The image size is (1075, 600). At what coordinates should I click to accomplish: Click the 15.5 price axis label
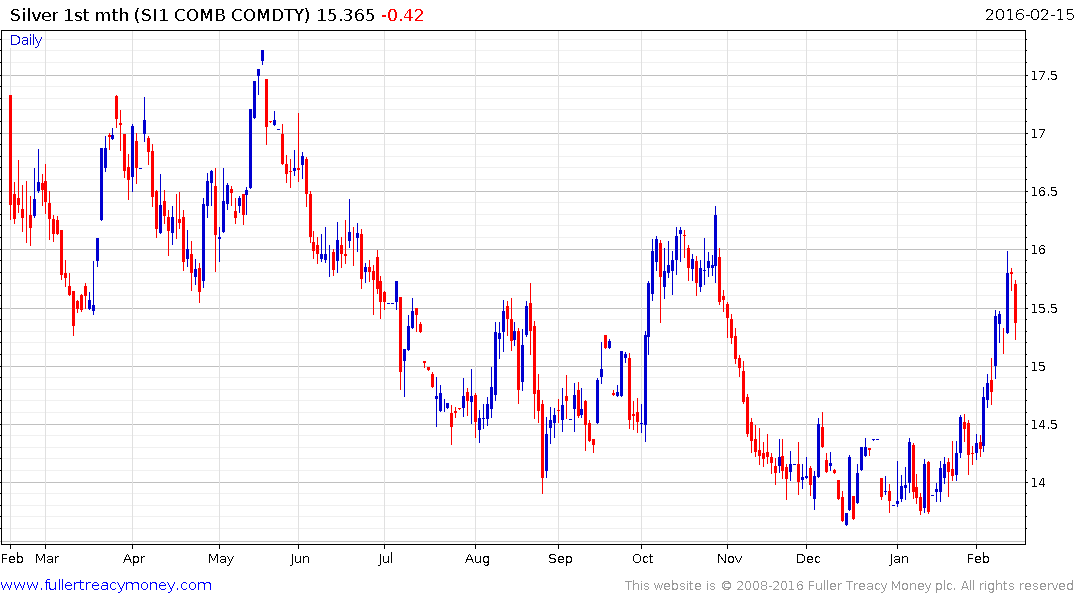[x=1044, y=309]
